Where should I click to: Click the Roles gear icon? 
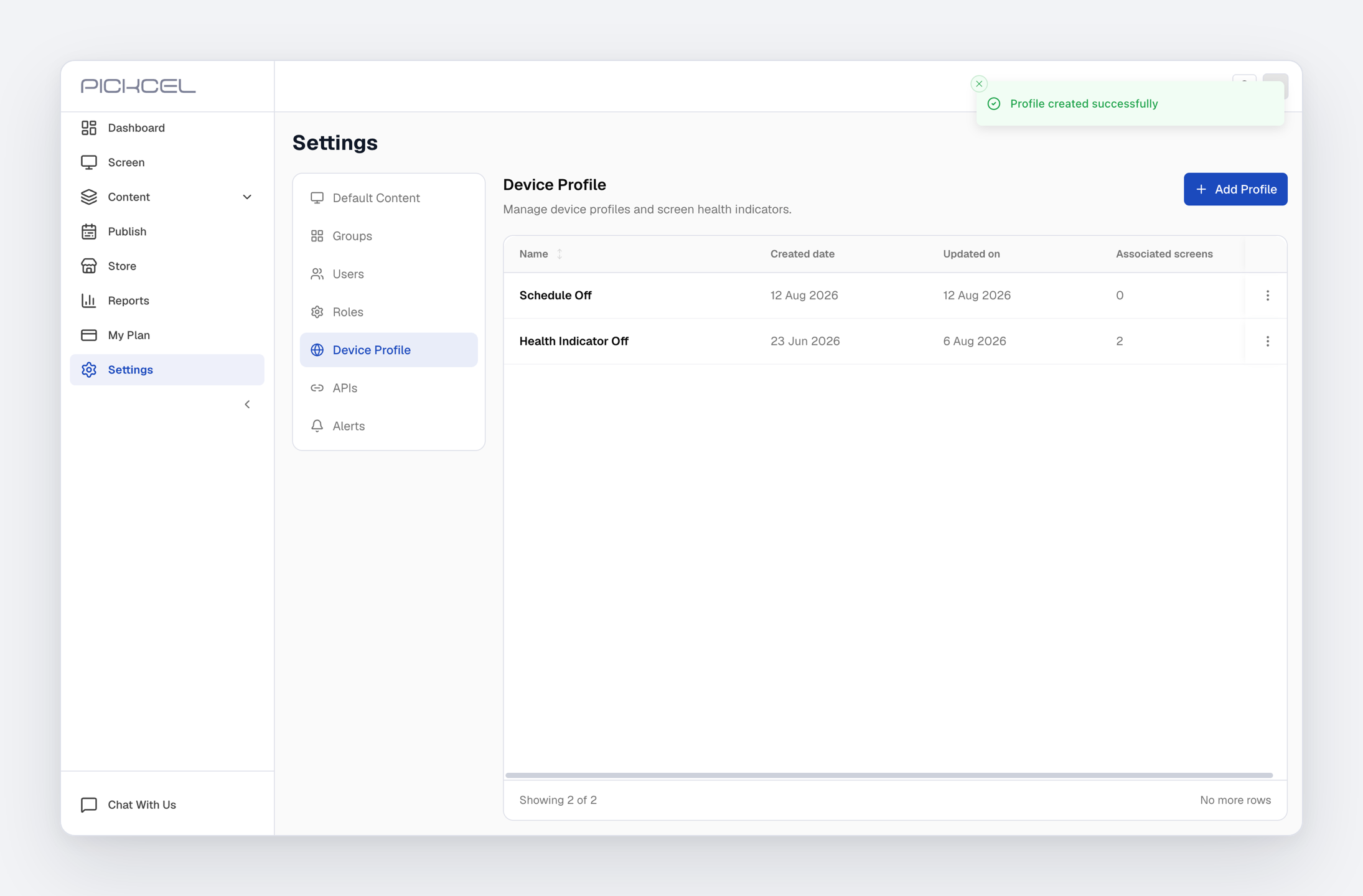pyautogui.click(x=317, y=312)
